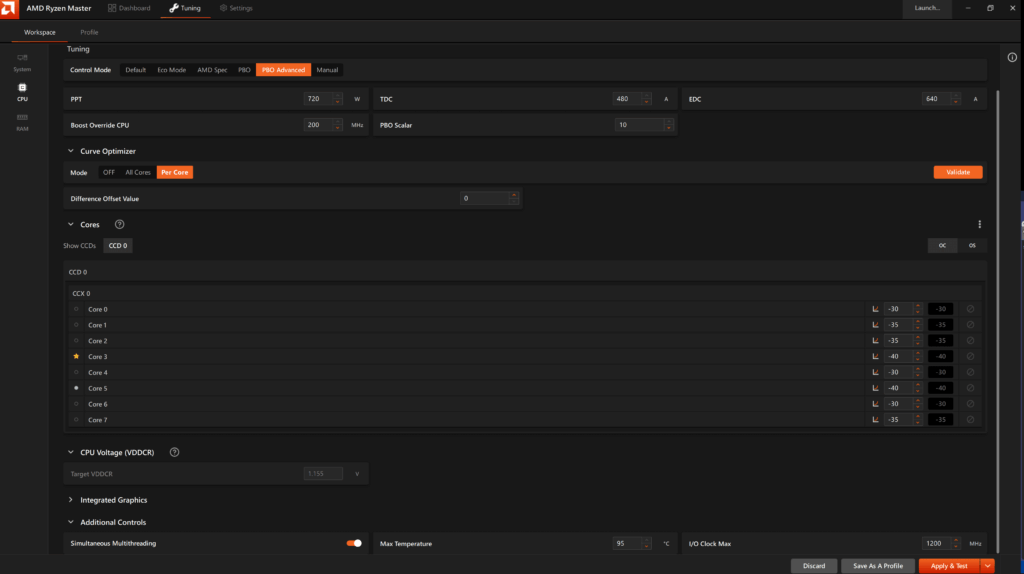Open the Settings tab
Screen dimensions: 1024x574
(236, 8)
